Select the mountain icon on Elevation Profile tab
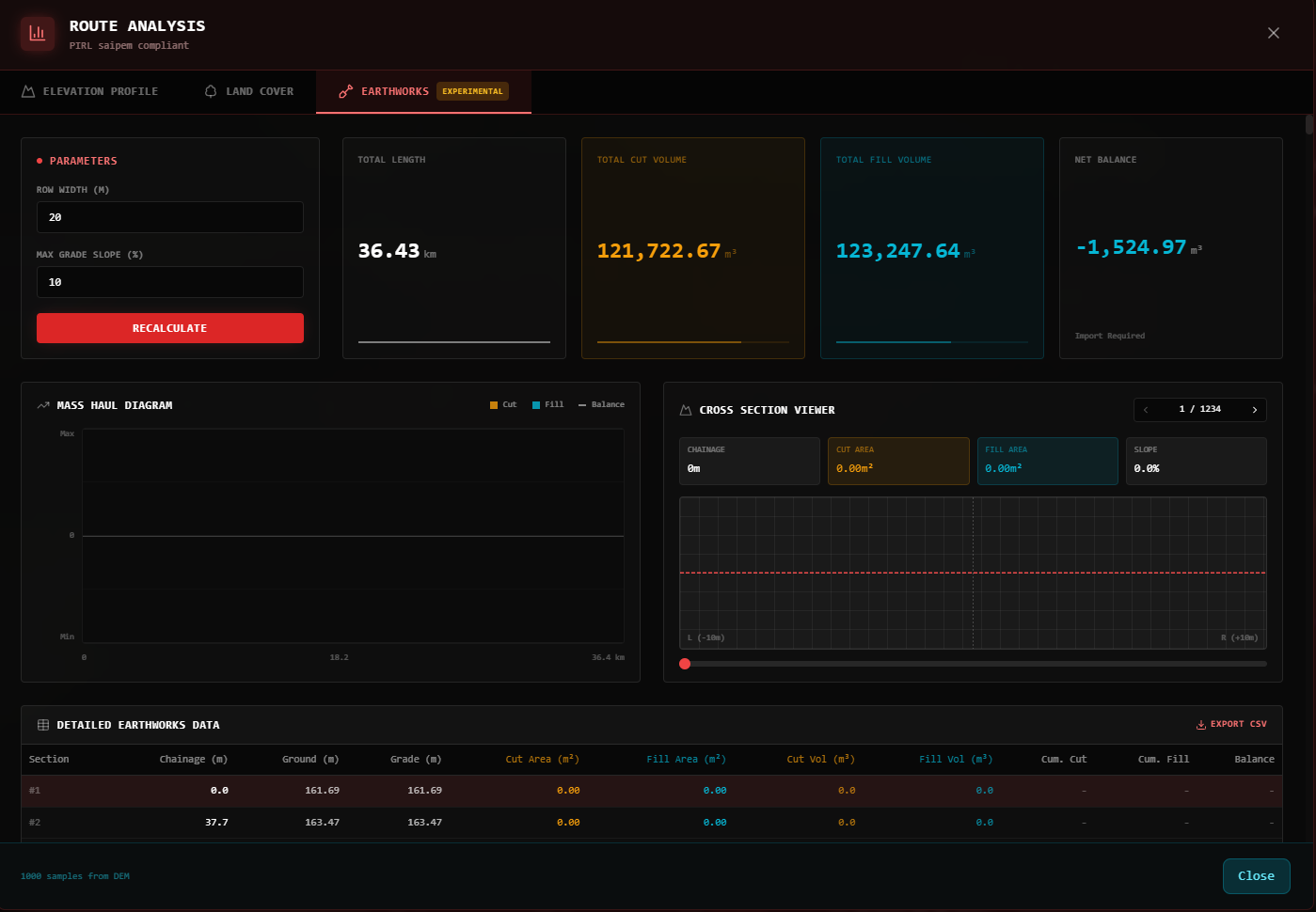The width and height of the screenshot is (1316, 912). pyautogui.click(x=29, y=90)
